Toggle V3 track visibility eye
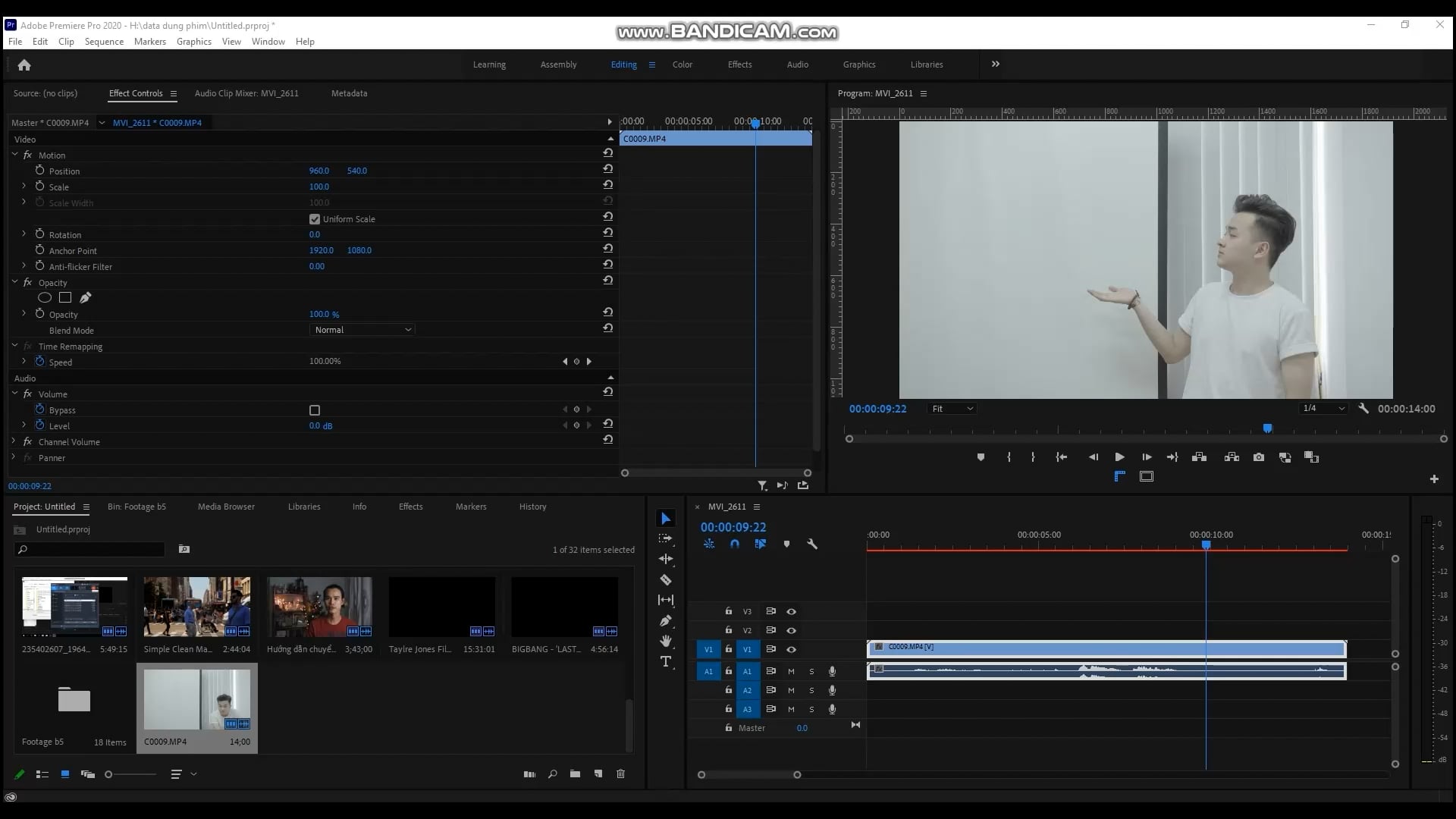Screen dimensions: 1456x819 pyautogui.click(x=791, y=612)
